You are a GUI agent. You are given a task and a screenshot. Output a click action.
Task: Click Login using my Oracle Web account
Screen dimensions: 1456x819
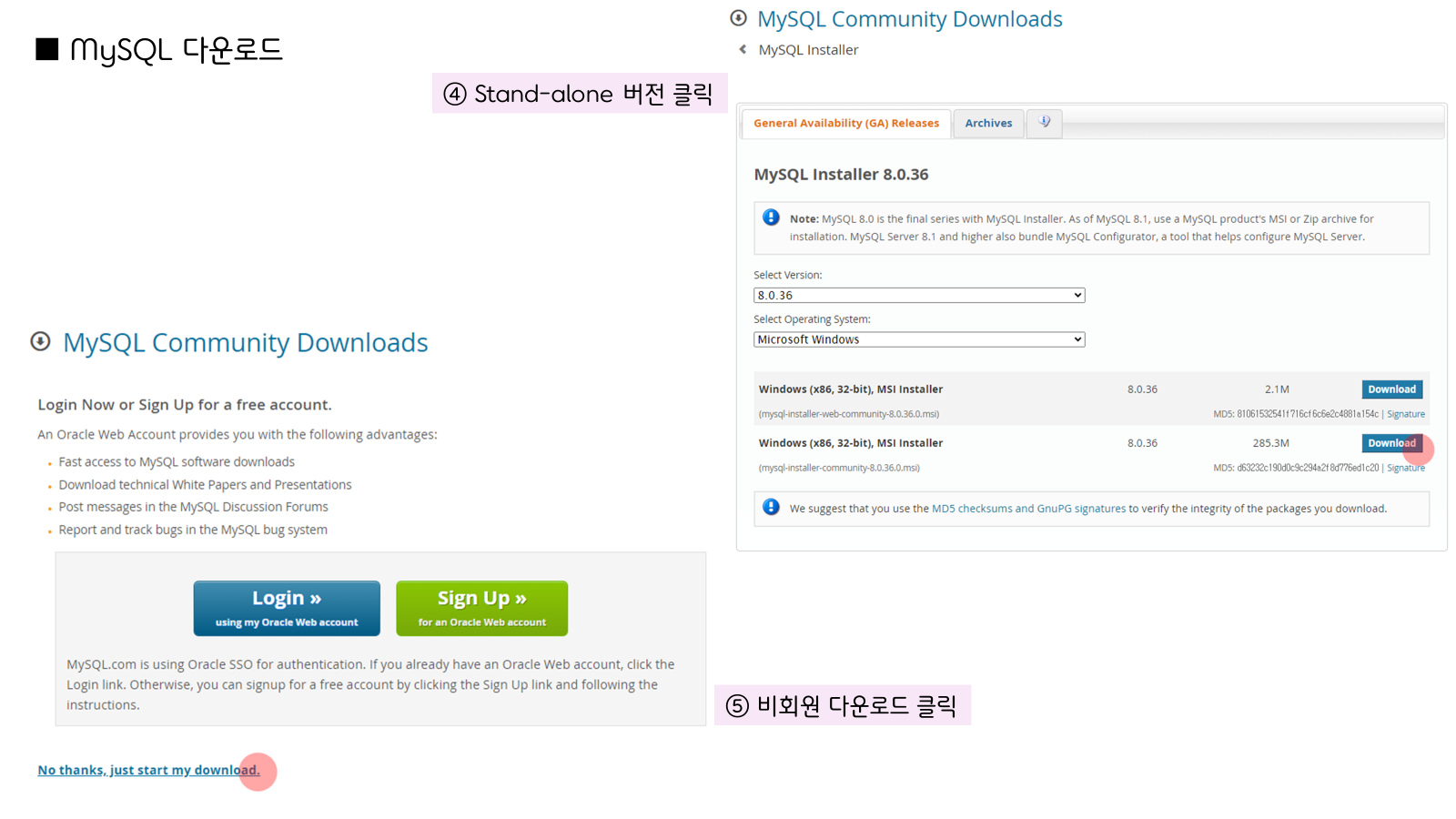click(287, 608)
